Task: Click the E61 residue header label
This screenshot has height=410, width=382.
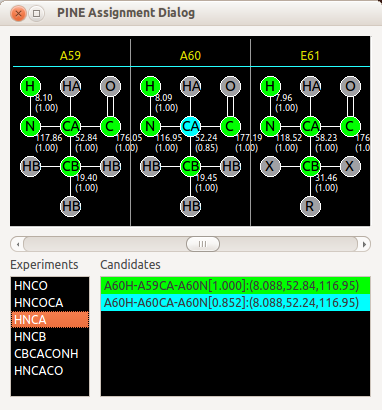Action: [310, 55]
